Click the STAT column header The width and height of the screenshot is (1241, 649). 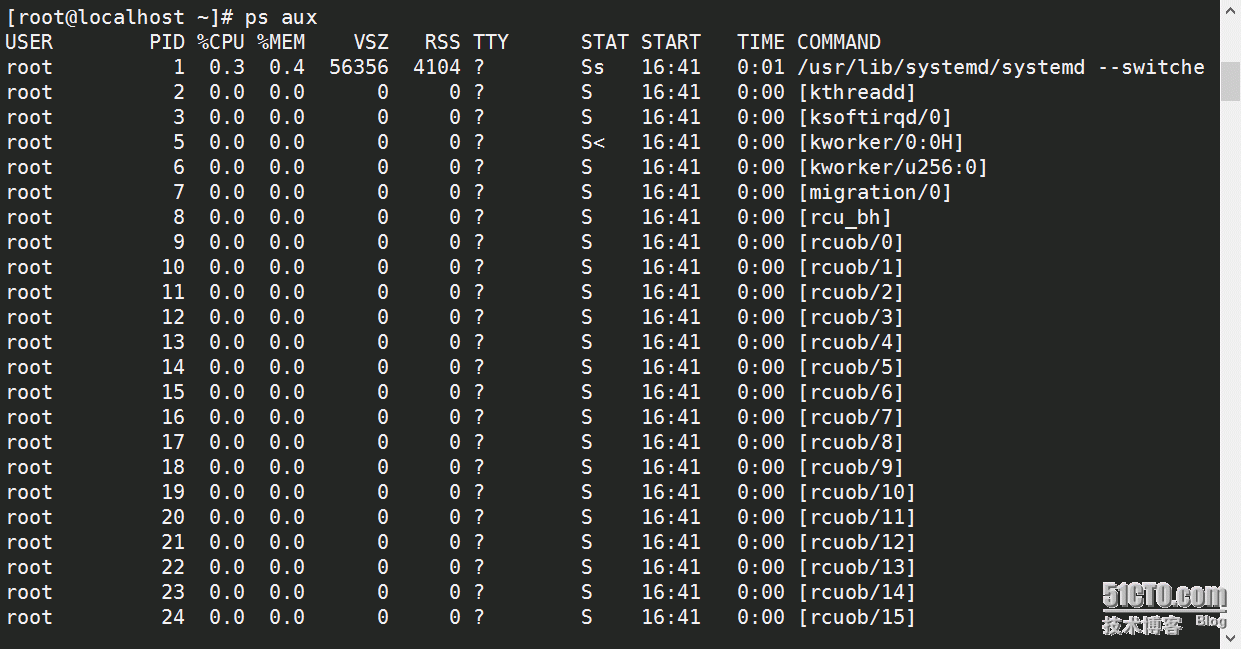tap(605, 42)
